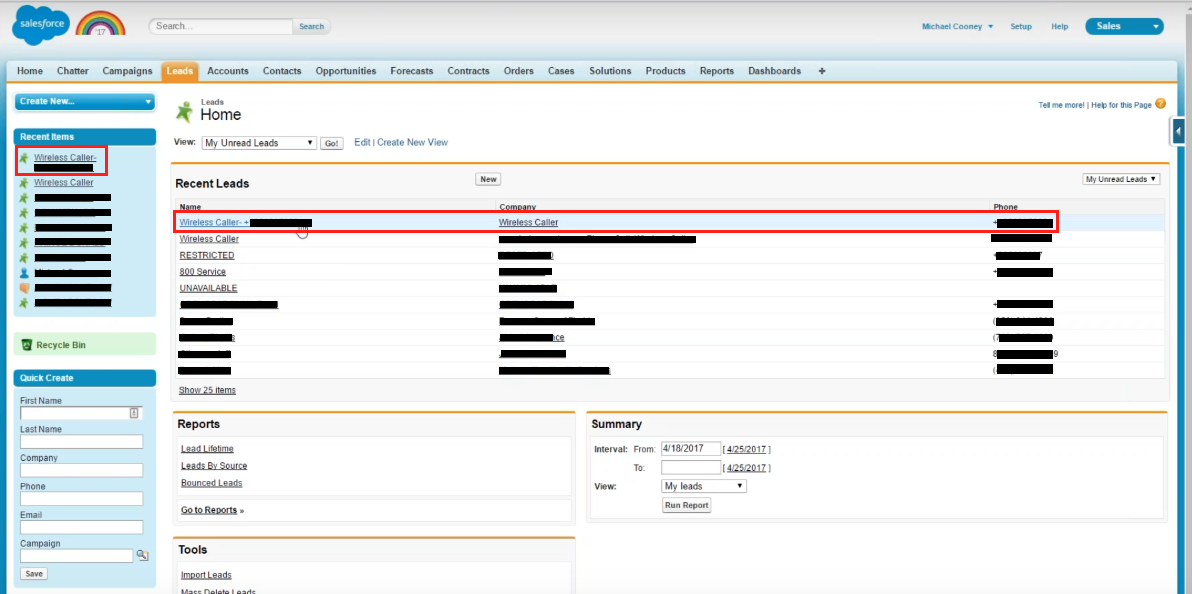Open Help for this Page link
Viewport: 1192px width, 594px height.
(1121, 105)
